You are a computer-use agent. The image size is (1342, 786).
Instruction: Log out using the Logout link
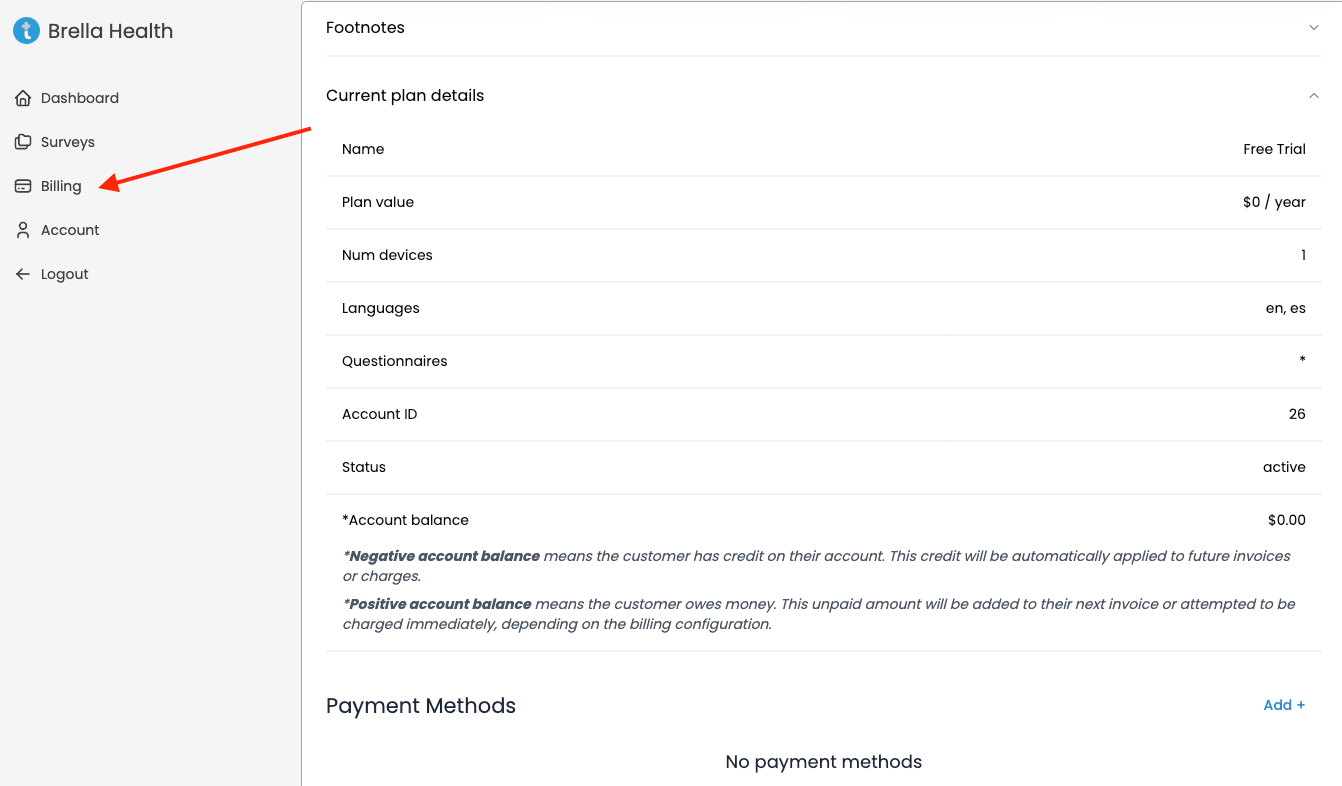65,274
